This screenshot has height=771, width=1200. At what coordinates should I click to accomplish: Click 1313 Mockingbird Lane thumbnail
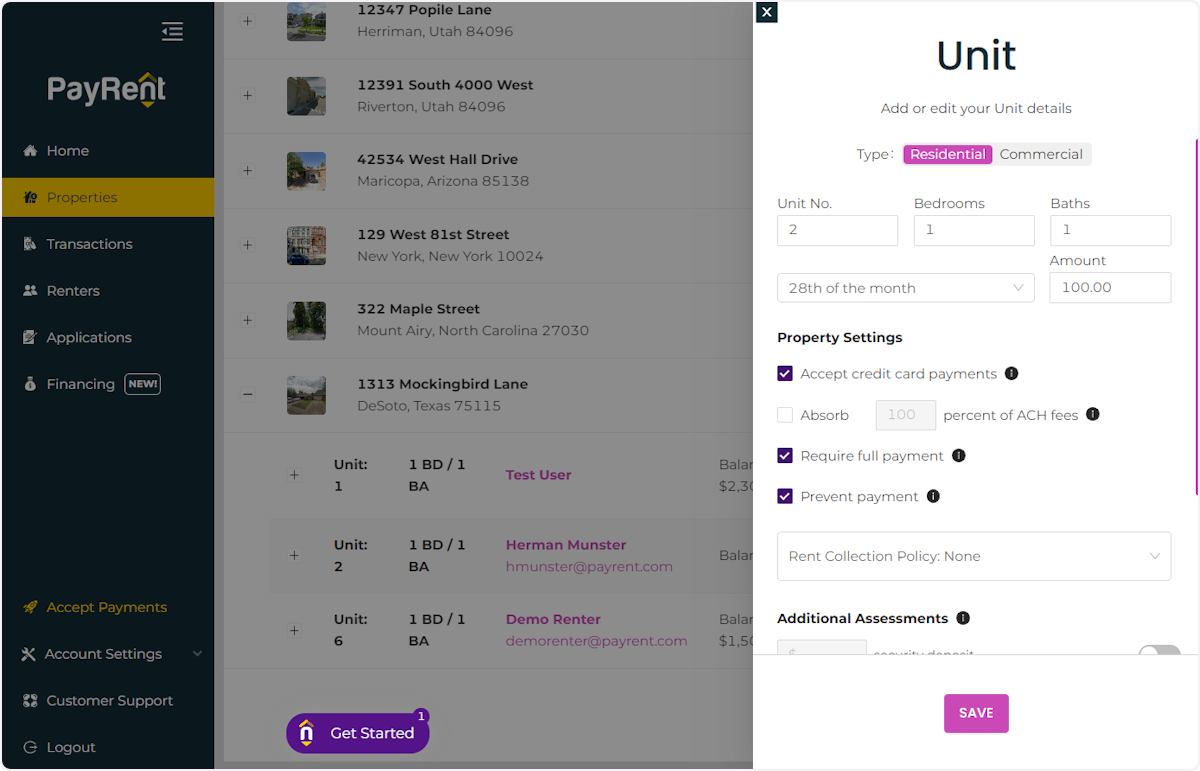tap(306, 395)
